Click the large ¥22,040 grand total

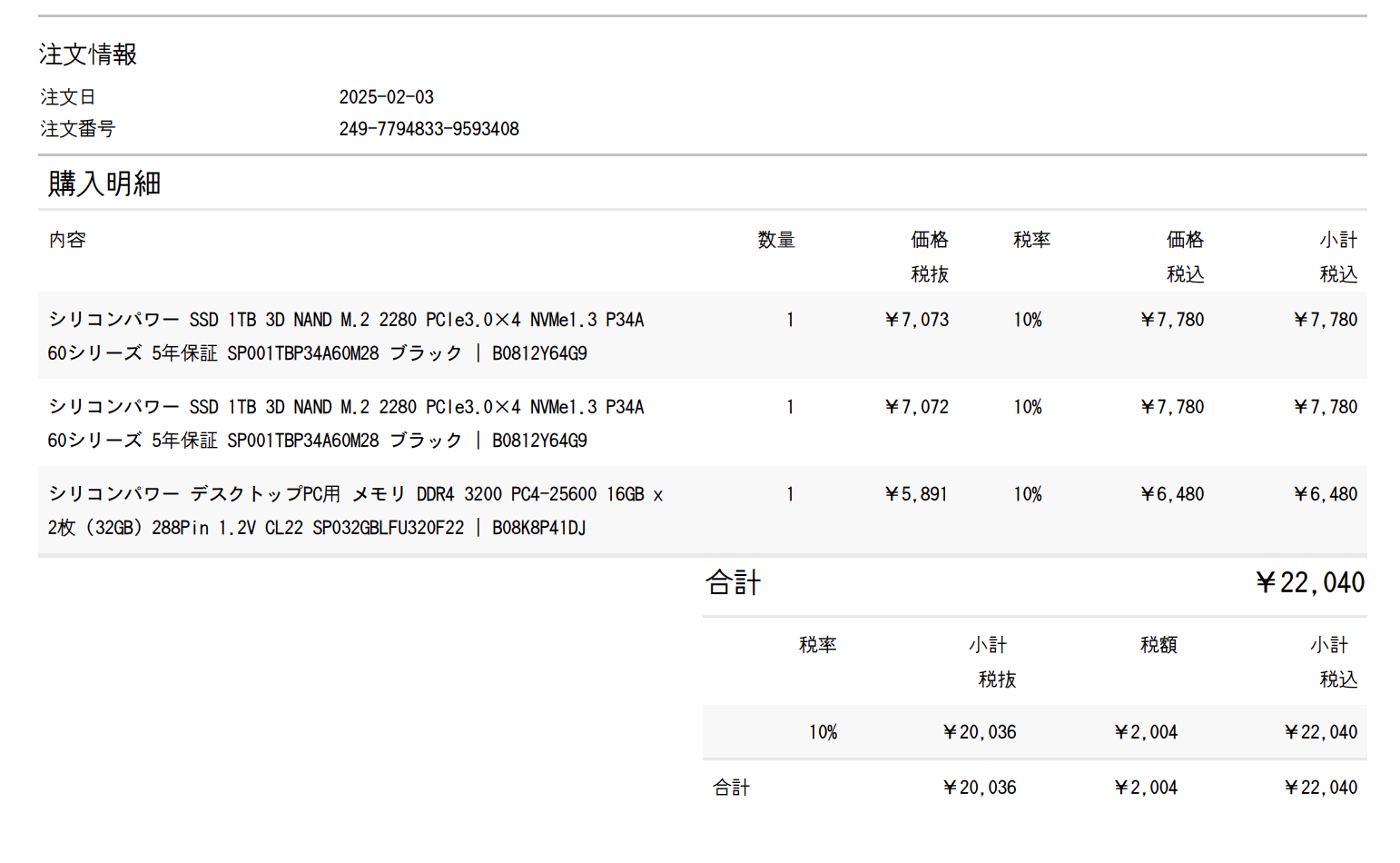pos(1309,582)
